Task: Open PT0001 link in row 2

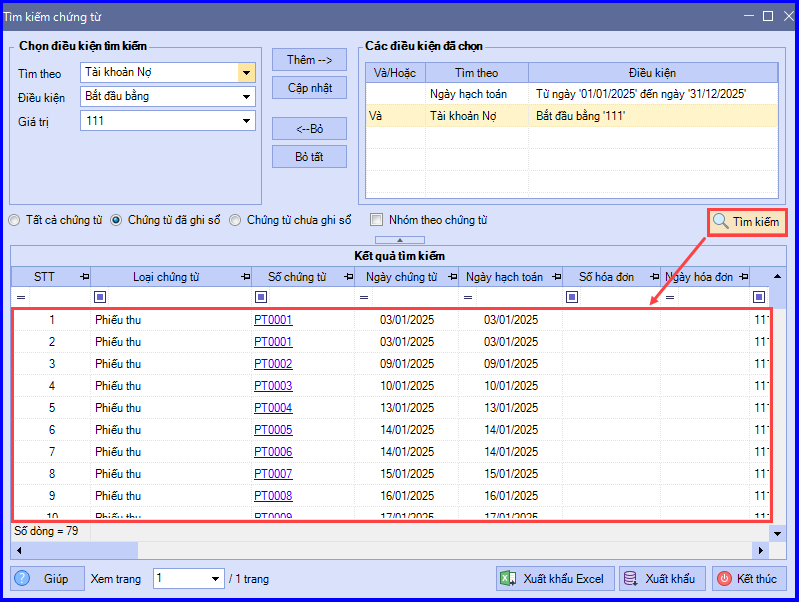Action: click(273, 342)
